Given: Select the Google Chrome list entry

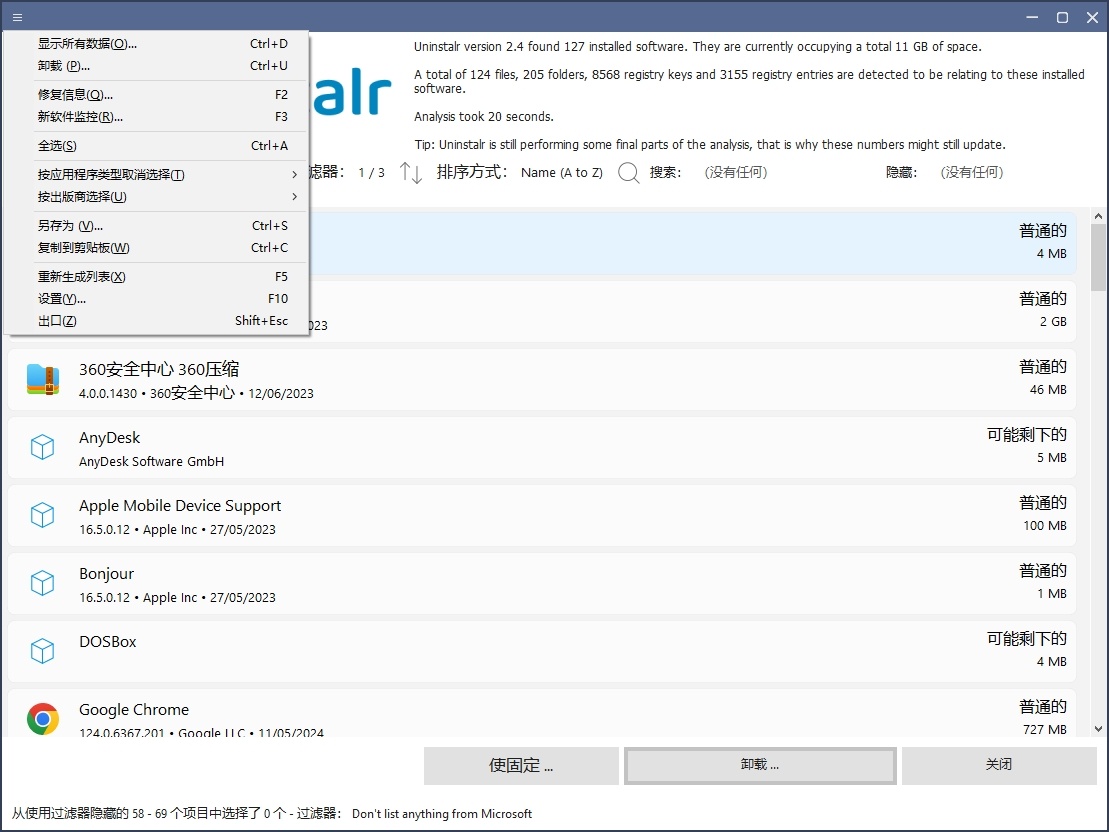Looking at the screenshot, I should [x=542, y=713].
